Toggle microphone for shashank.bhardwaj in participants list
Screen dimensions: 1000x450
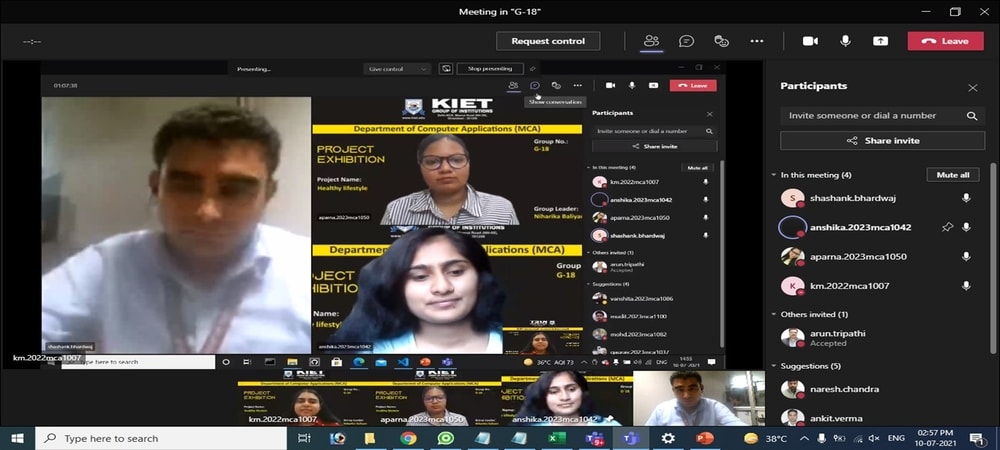click(966, 198)
